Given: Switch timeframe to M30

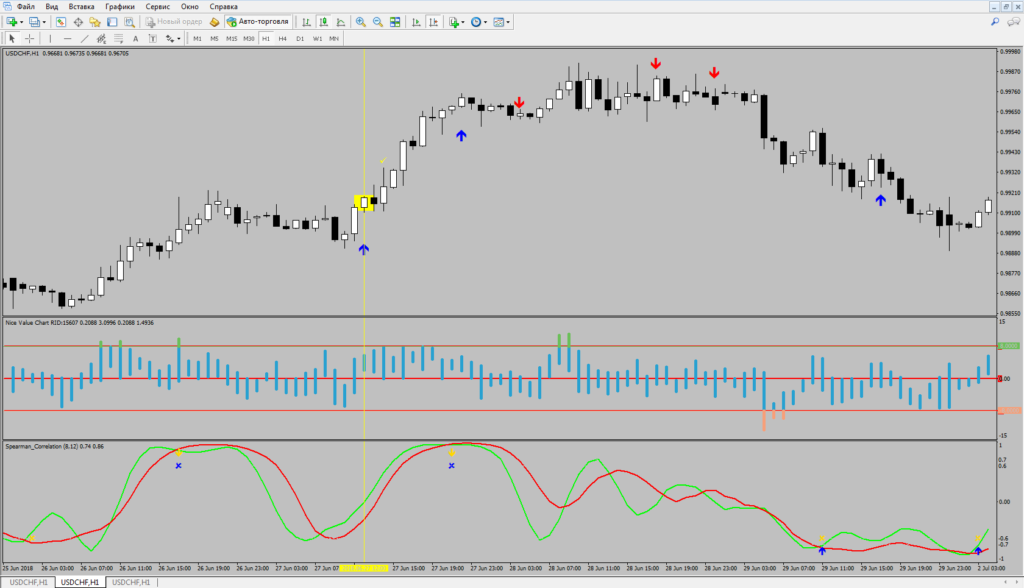Looking at the screenshot, I should [249, 39].
